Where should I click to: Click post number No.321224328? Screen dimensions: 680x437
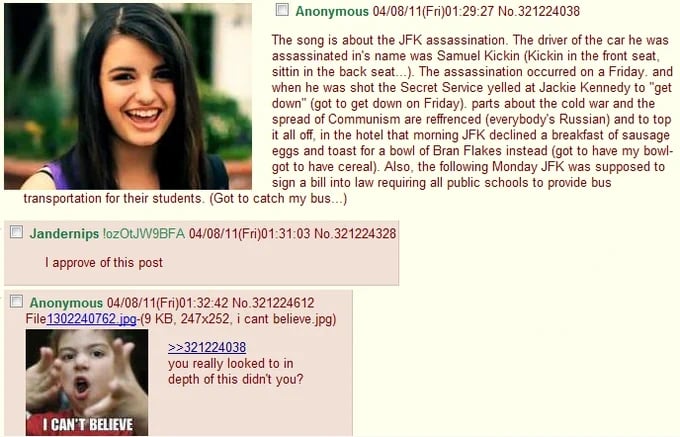355,234
